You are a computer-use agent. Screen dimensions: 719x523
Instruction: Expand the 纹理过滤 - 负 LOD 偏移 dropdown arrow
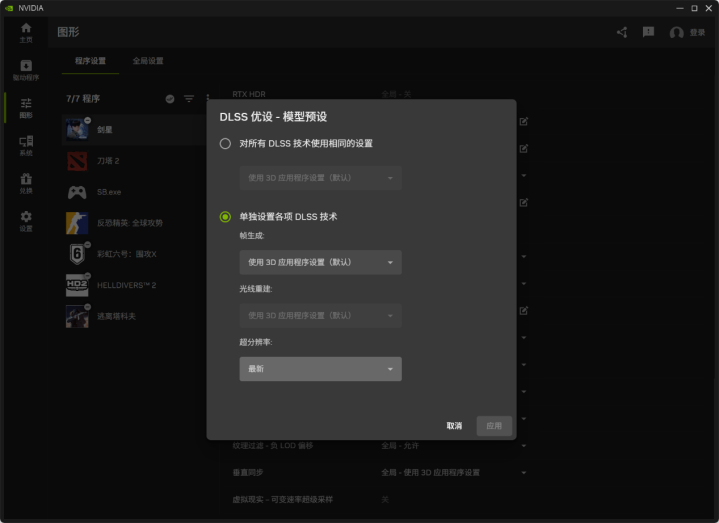(524, 446)
